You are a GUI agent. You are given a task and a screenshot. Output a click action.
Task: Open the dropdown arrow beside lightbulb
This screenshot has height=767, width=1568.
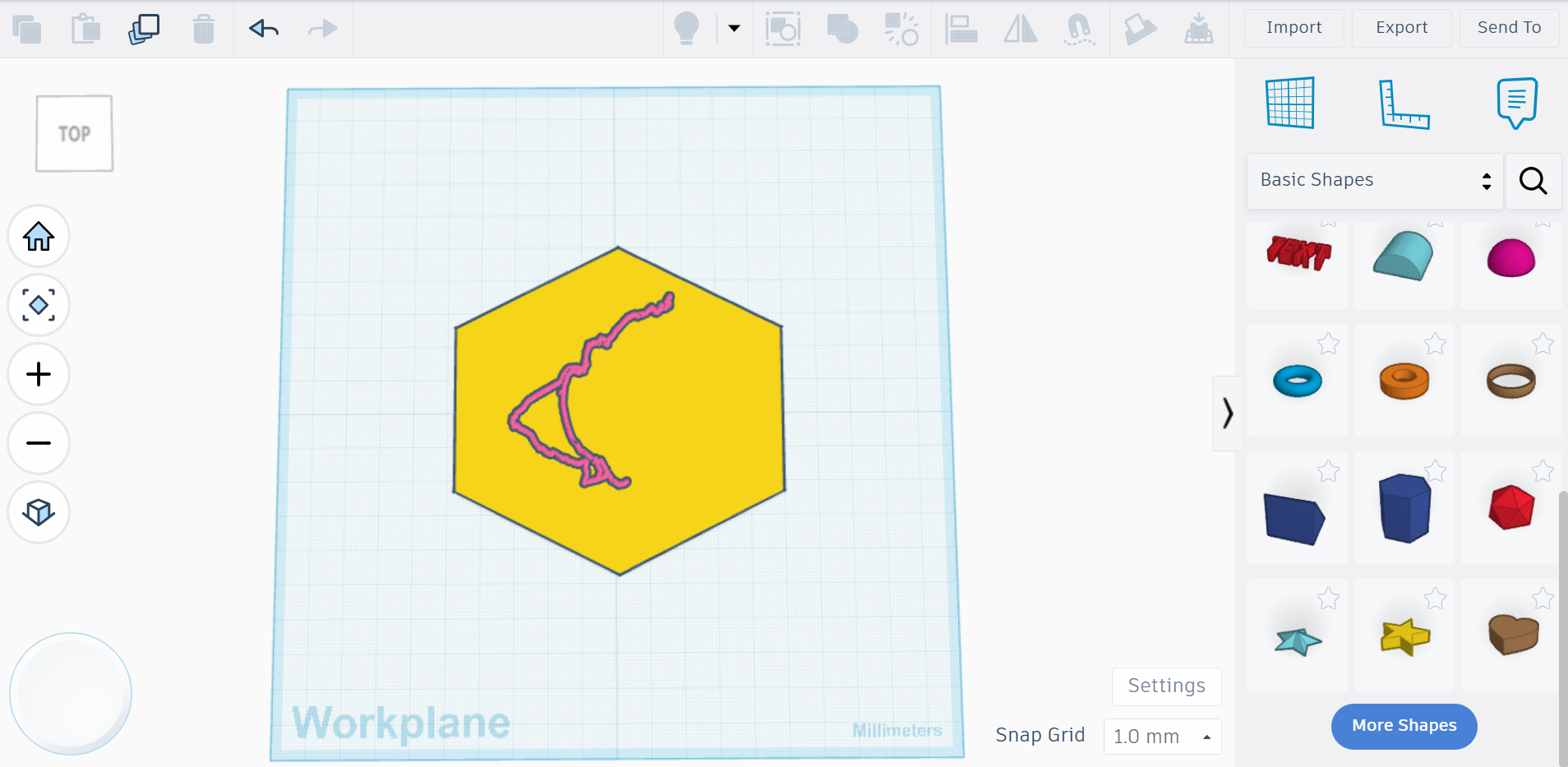coord(734,29)
